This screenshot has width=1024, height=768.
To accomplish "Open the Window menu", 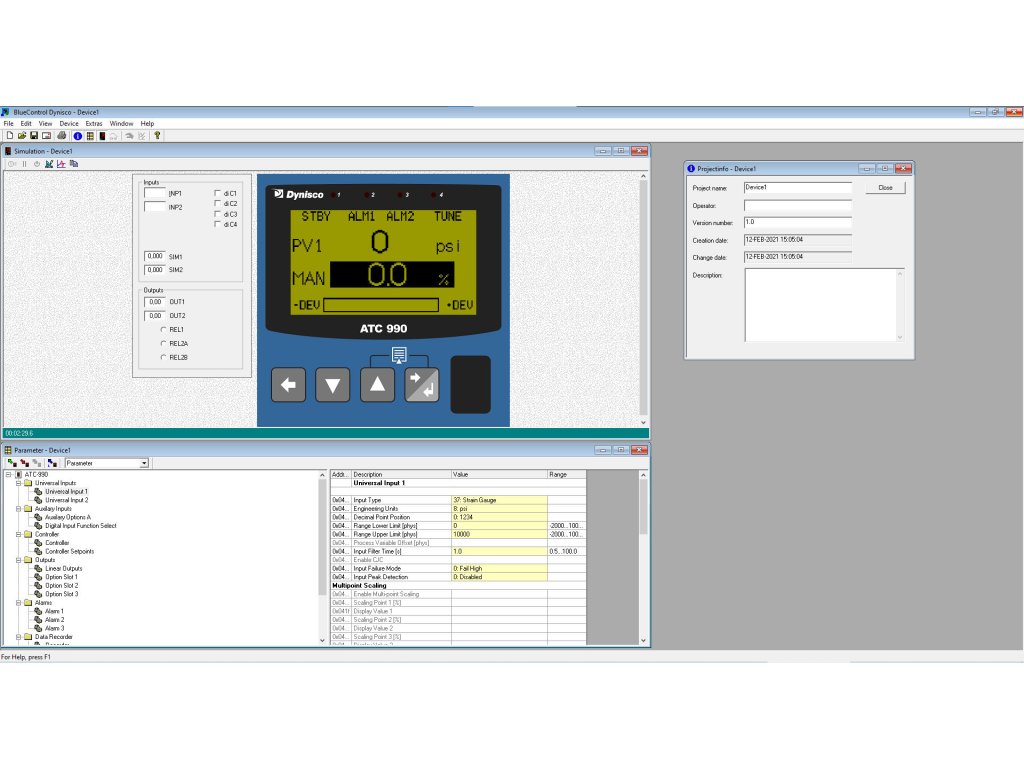I will pyautogui.click(x=121, y=123).
